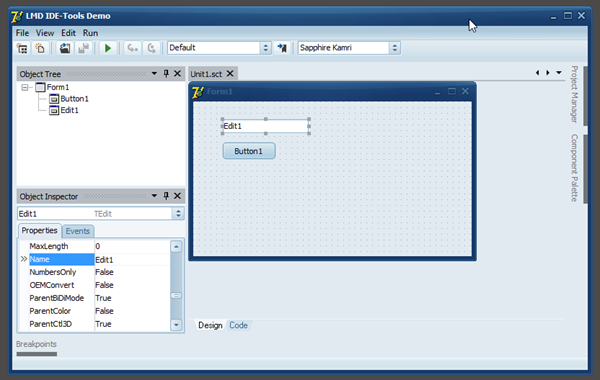Select Button1 in the Object Tree
600x380 pixels.
pos(74,99)
